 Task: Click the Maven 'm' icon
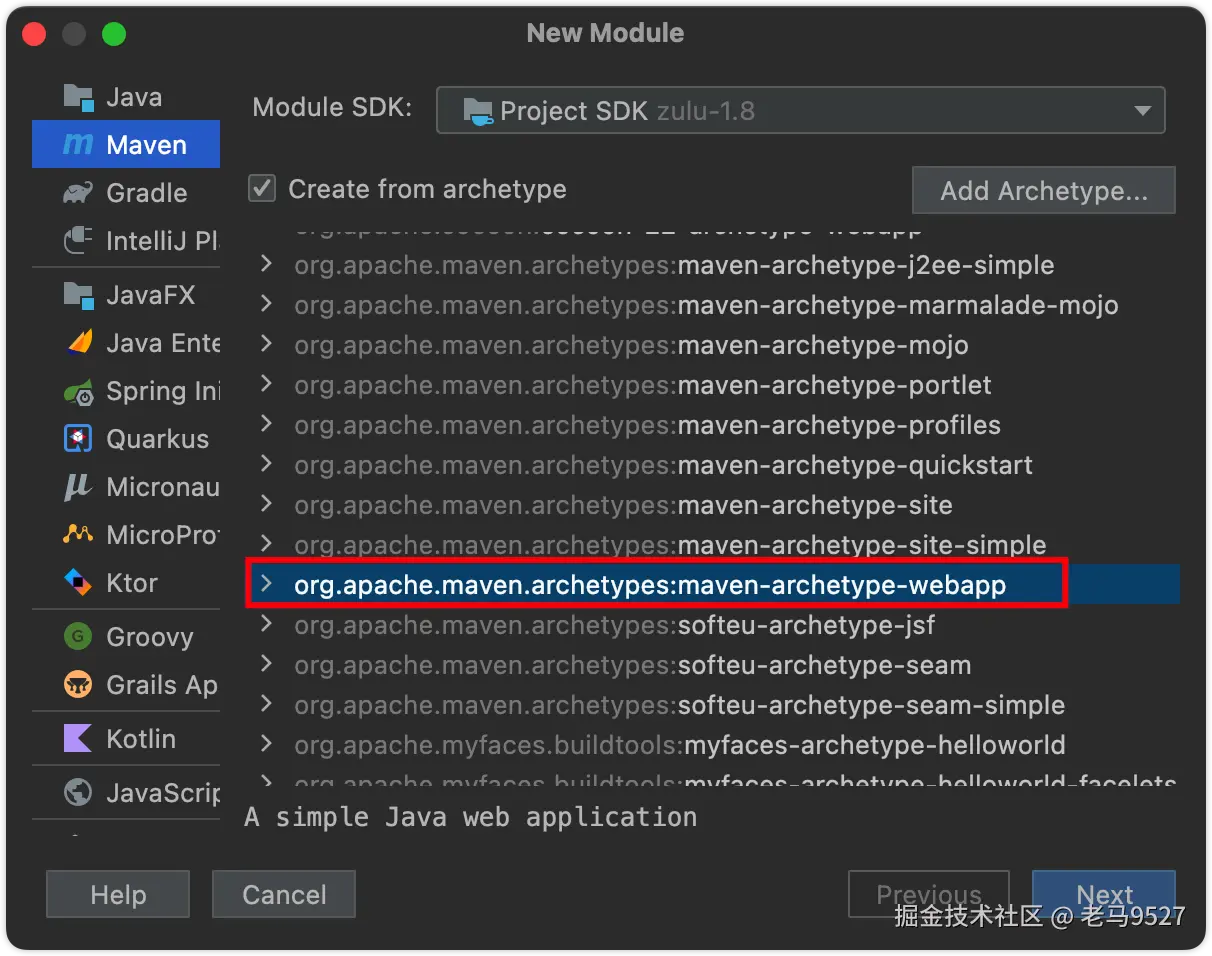(x=78, y=145)
